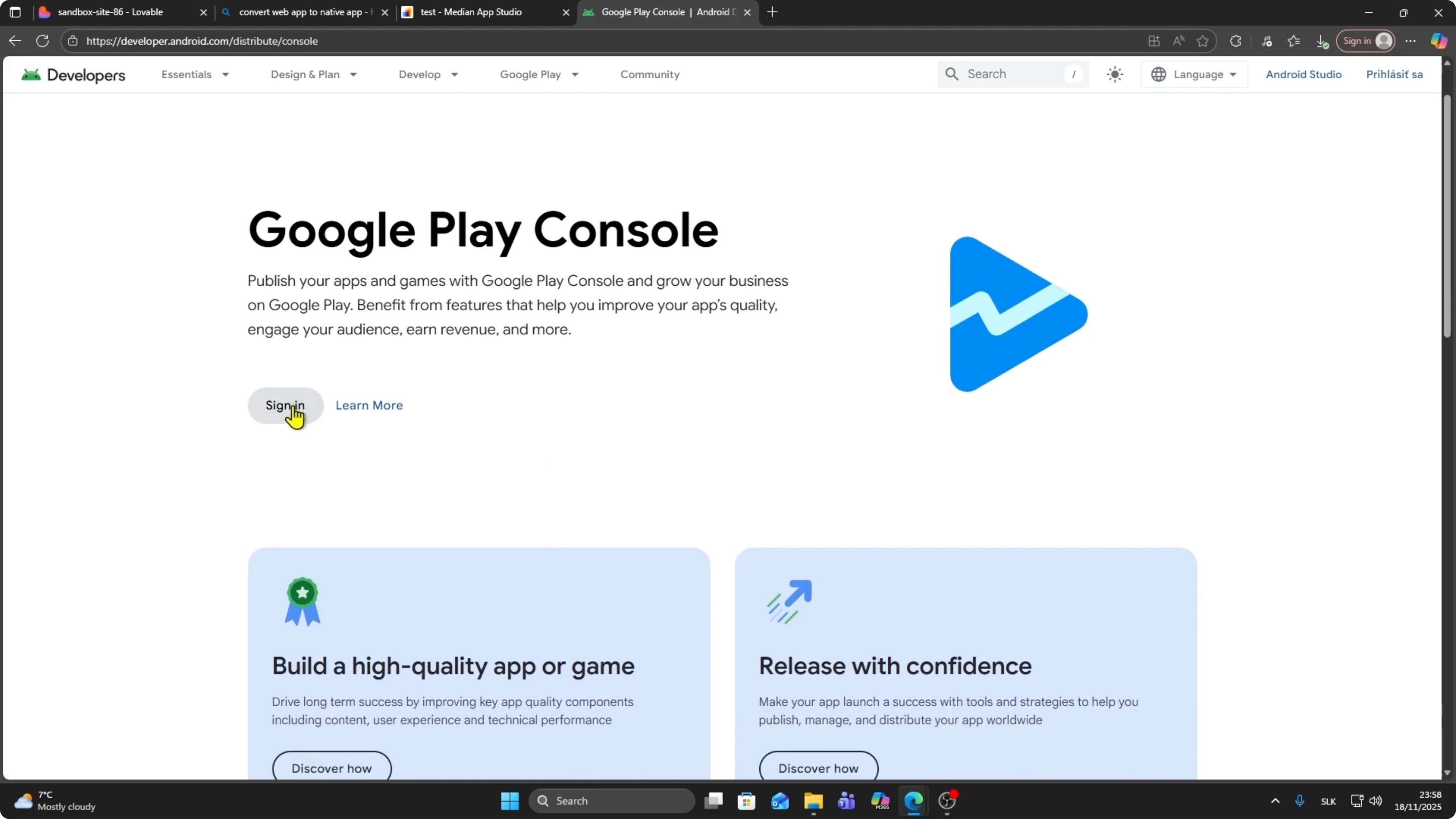
Task: Click the Edge profile Sign in button
Action: 1365,41
